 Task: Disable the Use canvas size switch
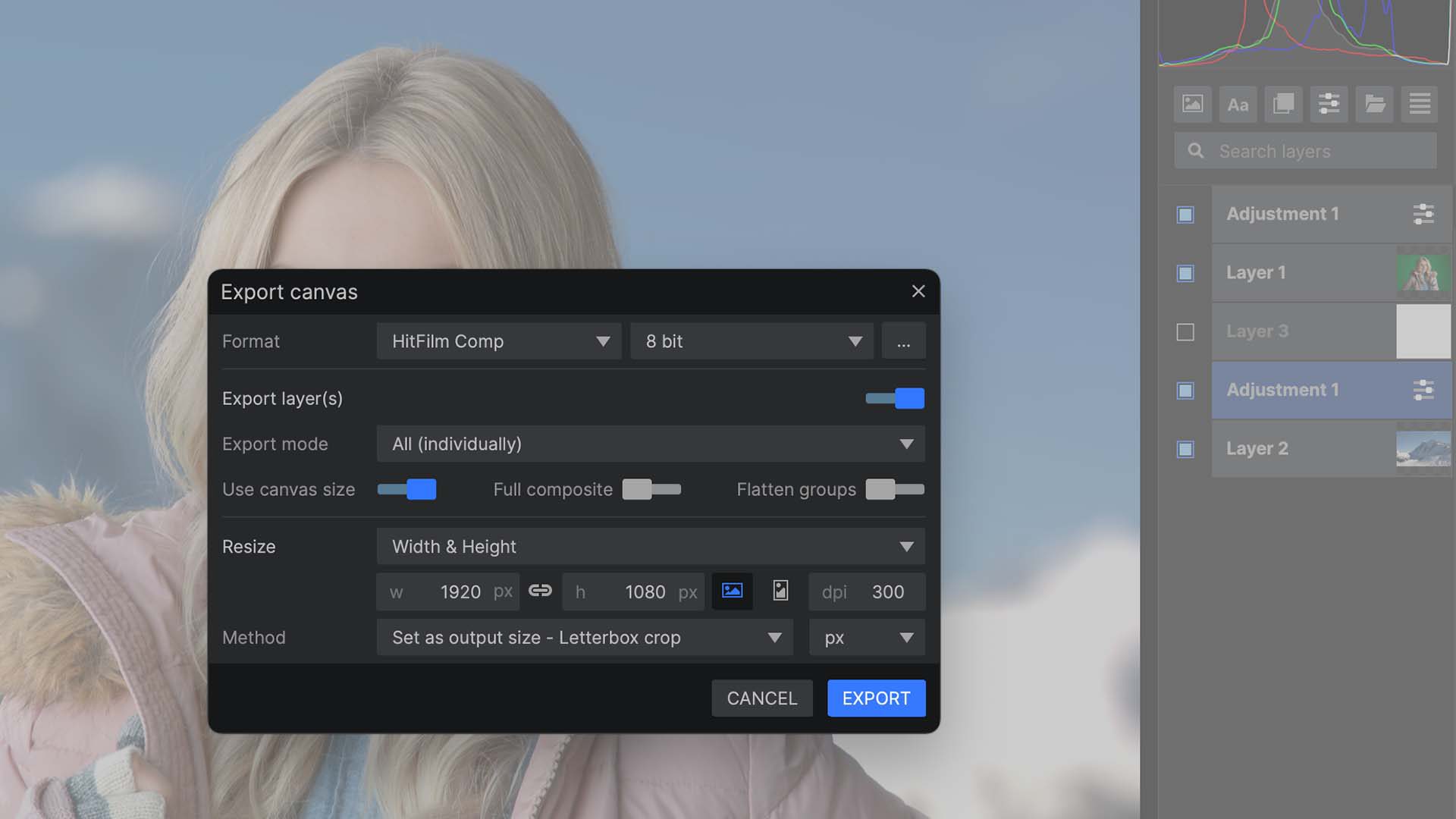[407, 489]
